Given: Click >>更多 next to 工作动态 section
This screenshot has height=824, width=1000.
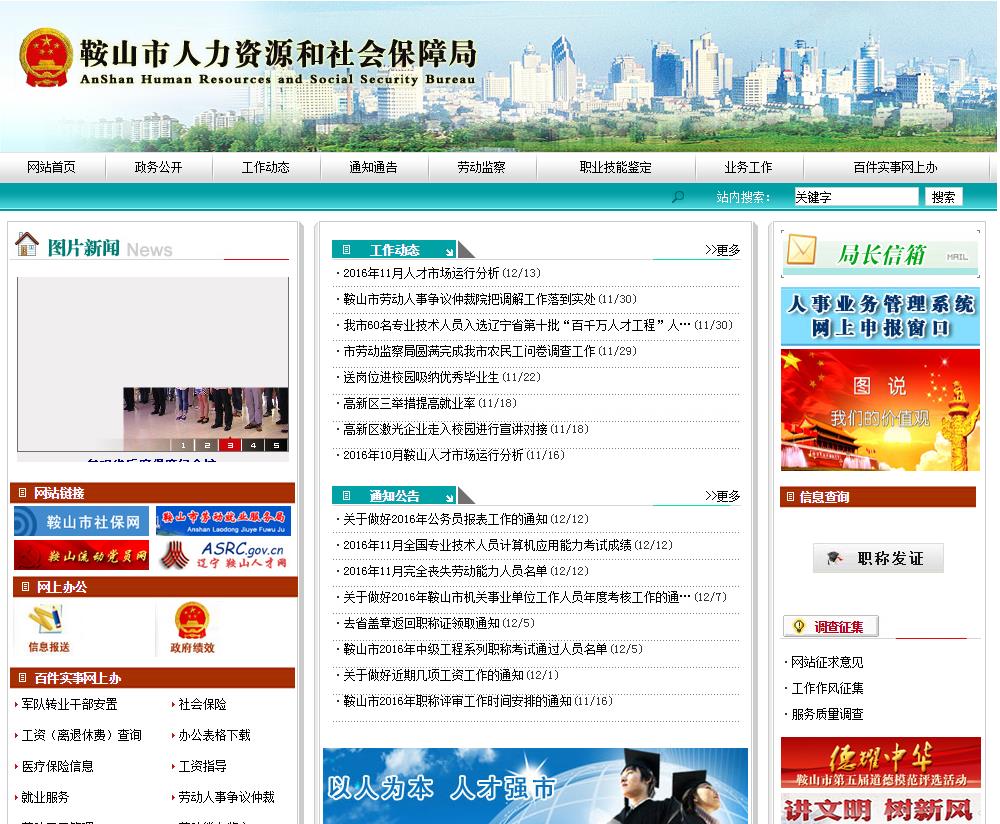Looking at the screenshot, I should pos(723,250).
